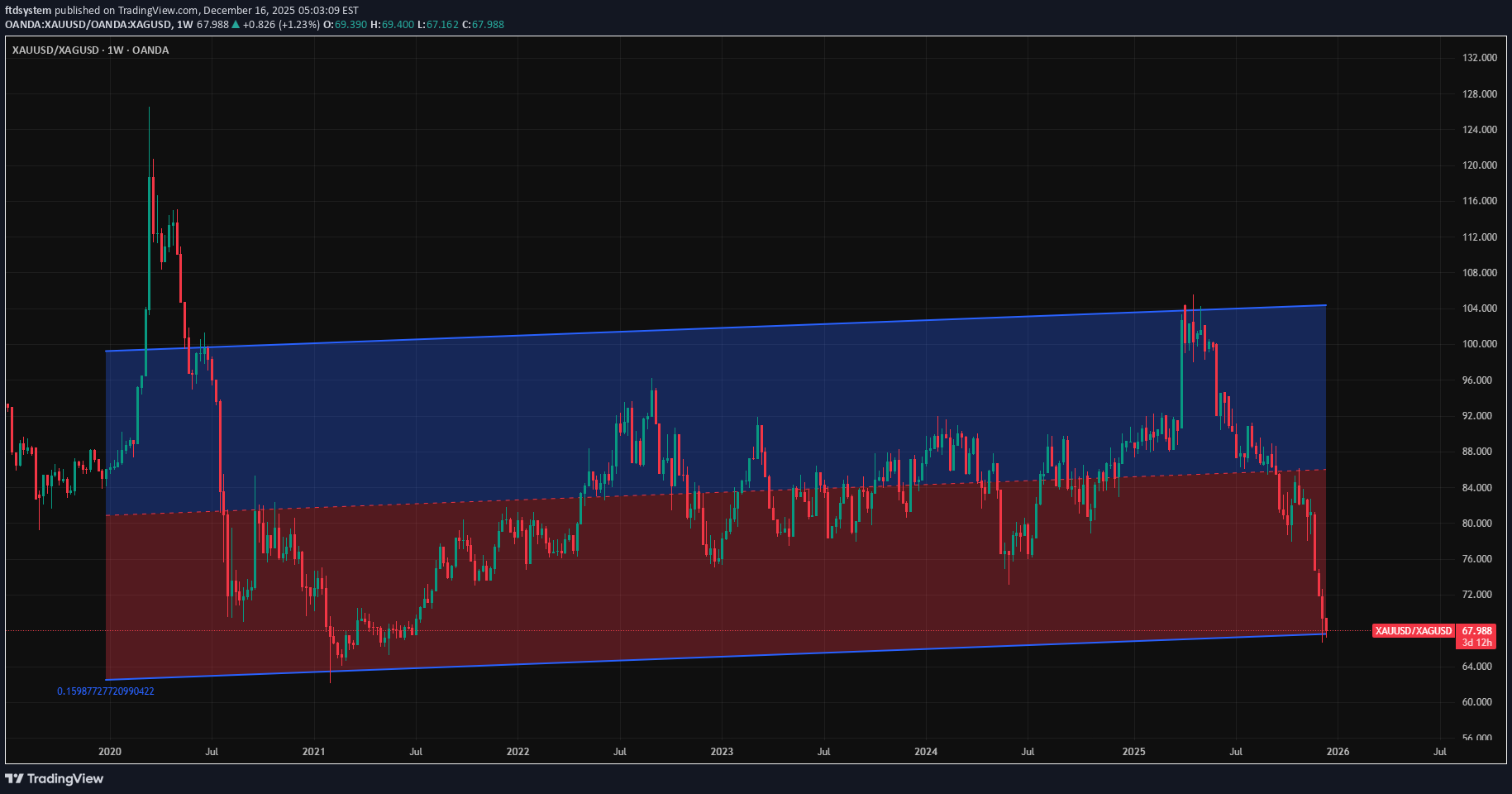Click the red 67.988 current price label
Screen dimensions: 1512x794
tap(1476, 630)
